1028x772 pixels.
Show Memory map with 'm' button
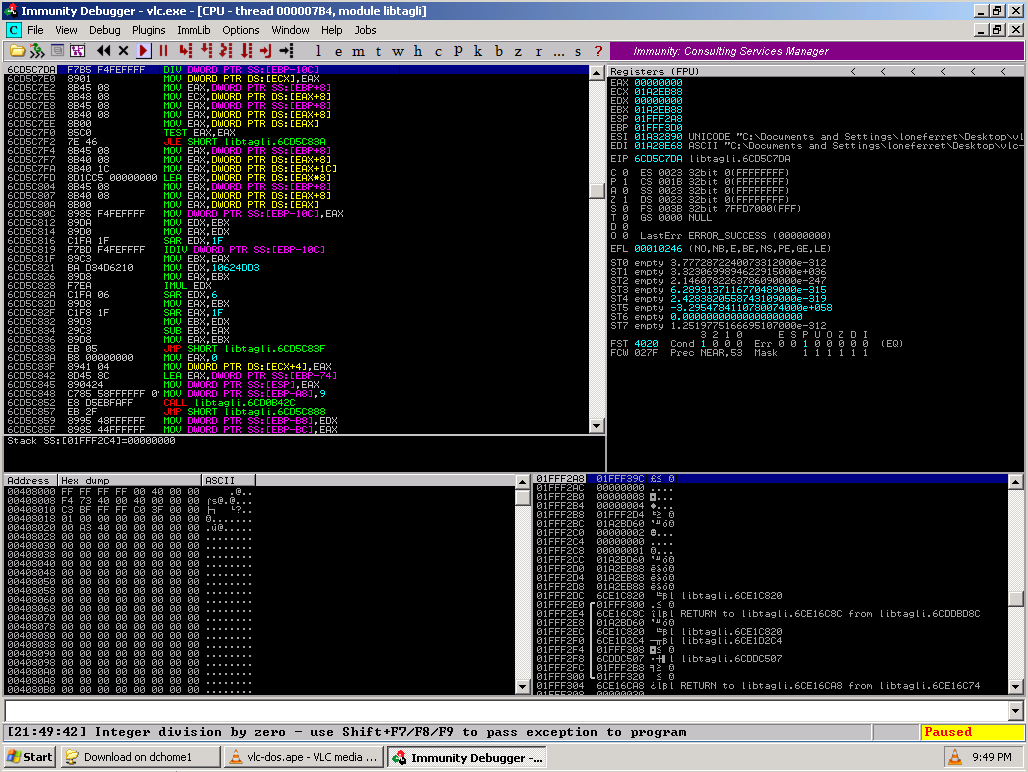[359, 51]
